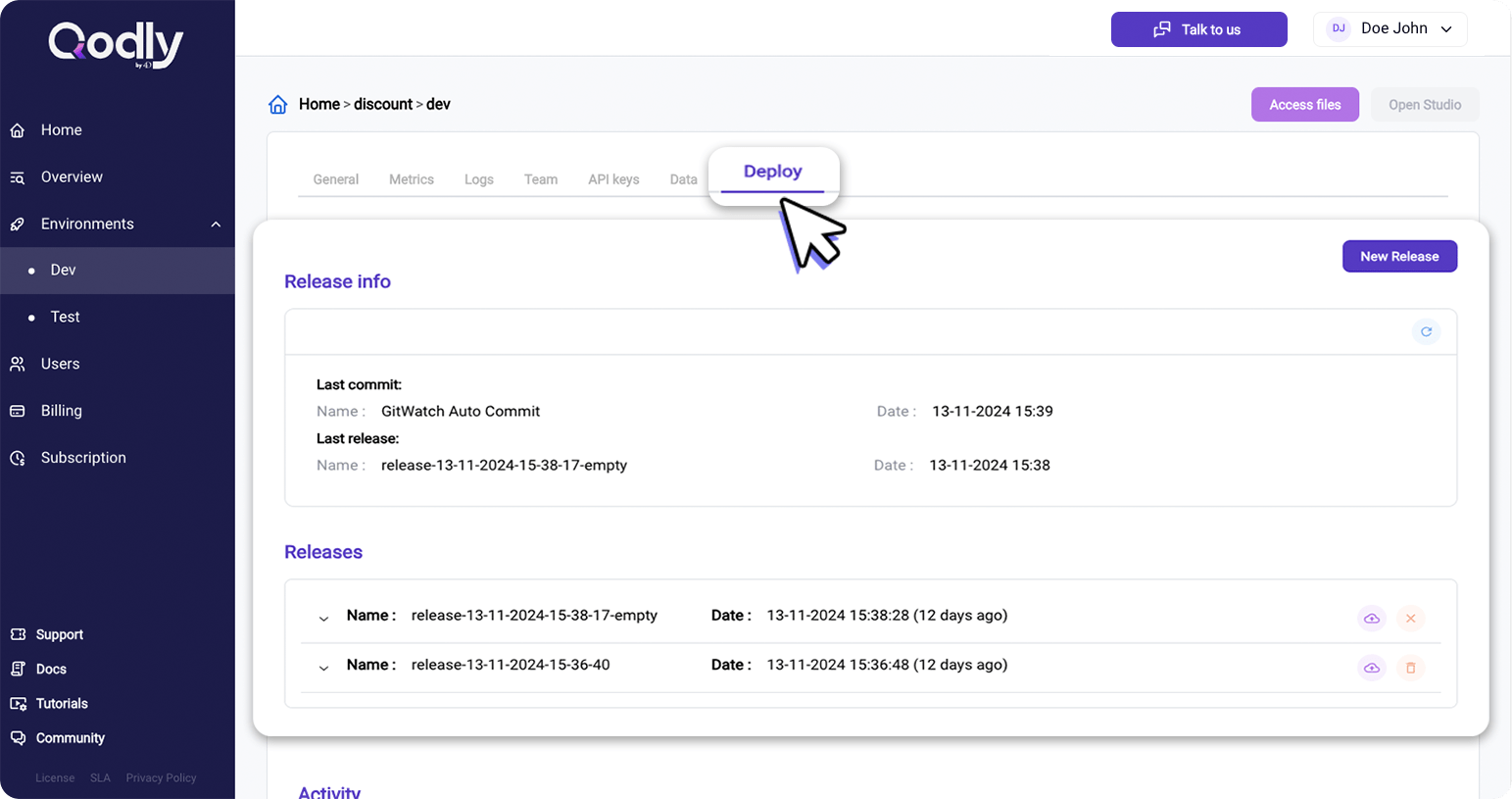Open the Privacy Policy link
Viewport: 1512px width, 799px height.
coord(161,777)
